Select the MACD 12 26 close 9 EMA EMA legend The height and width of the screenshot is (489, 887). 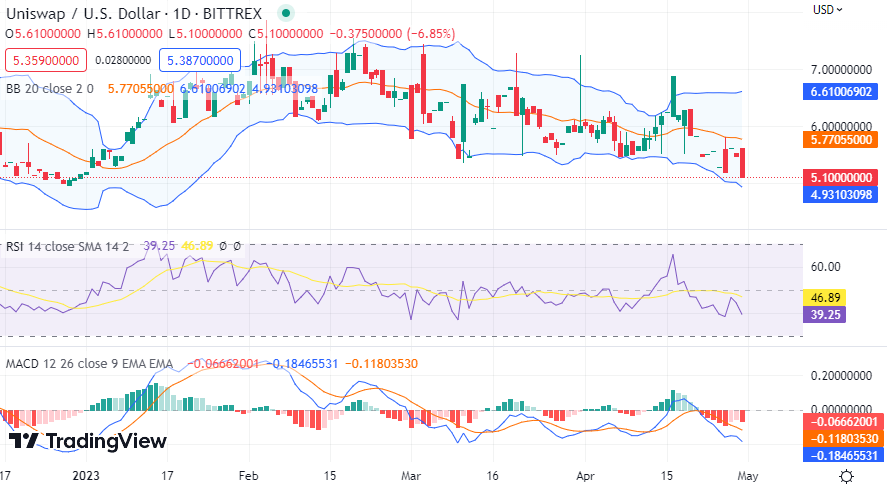click(x=89, y=364)
